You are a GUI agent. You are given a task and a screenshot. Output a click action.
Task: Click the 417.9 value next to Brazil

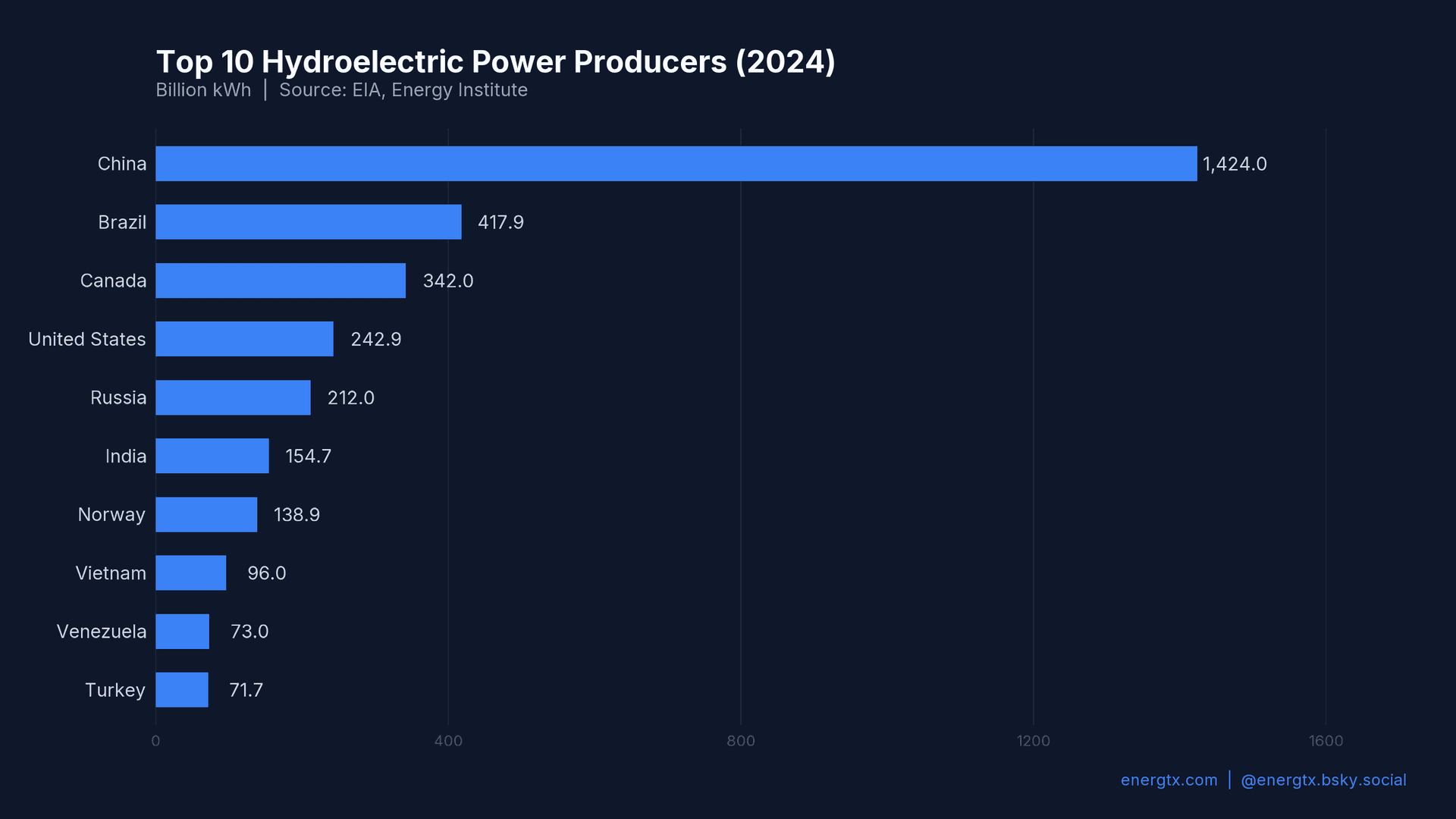point(500,221)
